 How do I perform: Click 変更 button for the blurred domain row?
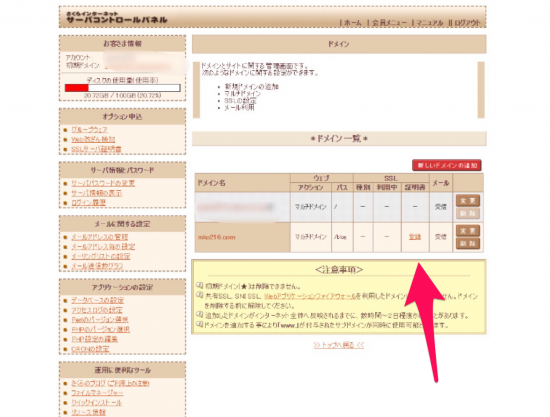468,201
